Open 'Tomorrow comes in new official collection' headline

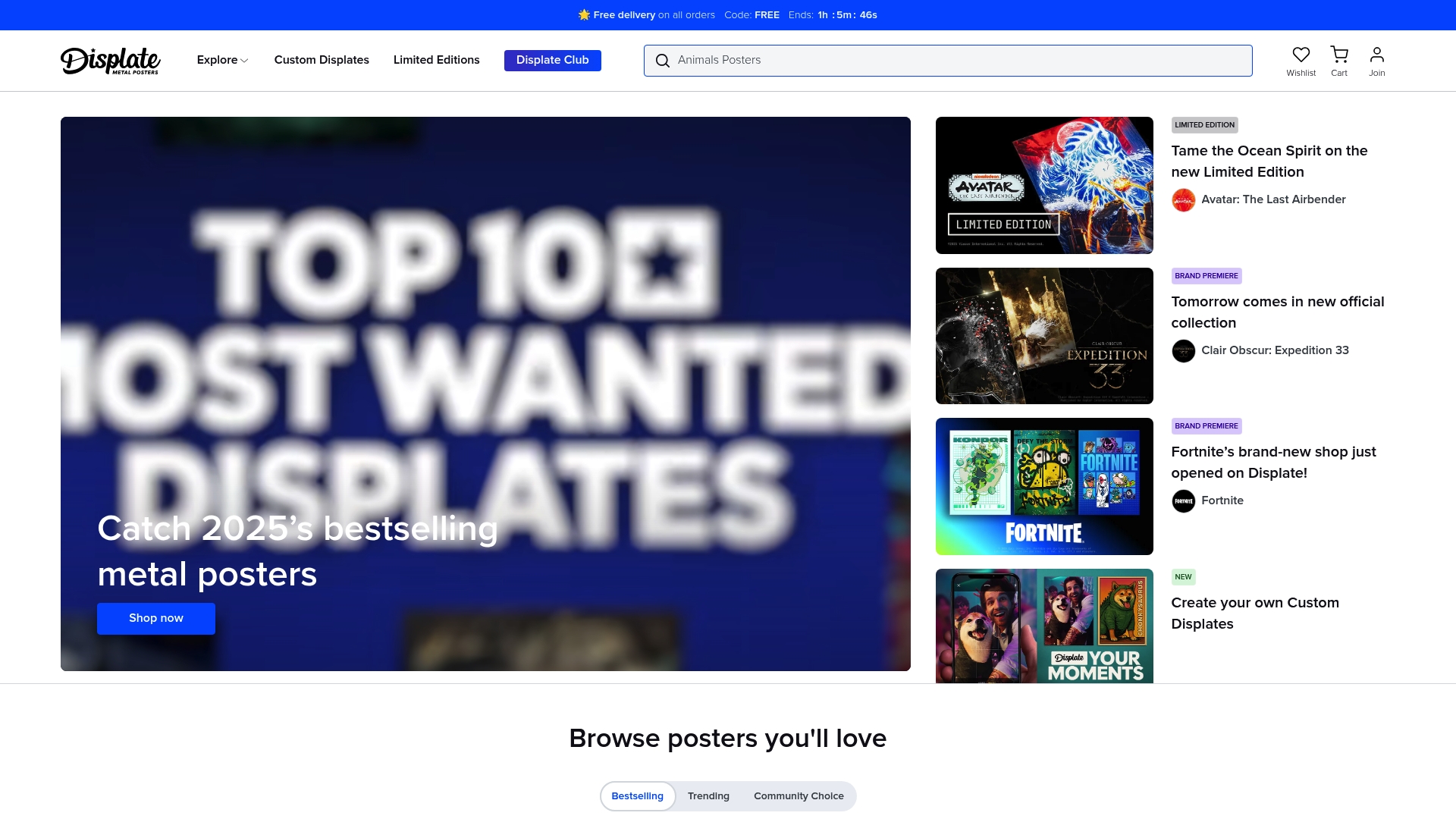1278,312
